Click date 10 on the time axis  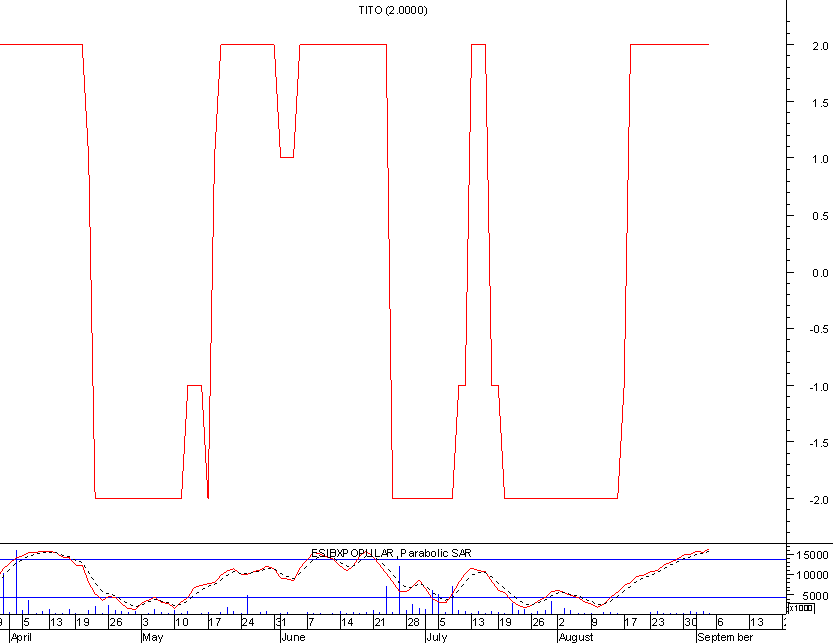[x=182, y=622]
